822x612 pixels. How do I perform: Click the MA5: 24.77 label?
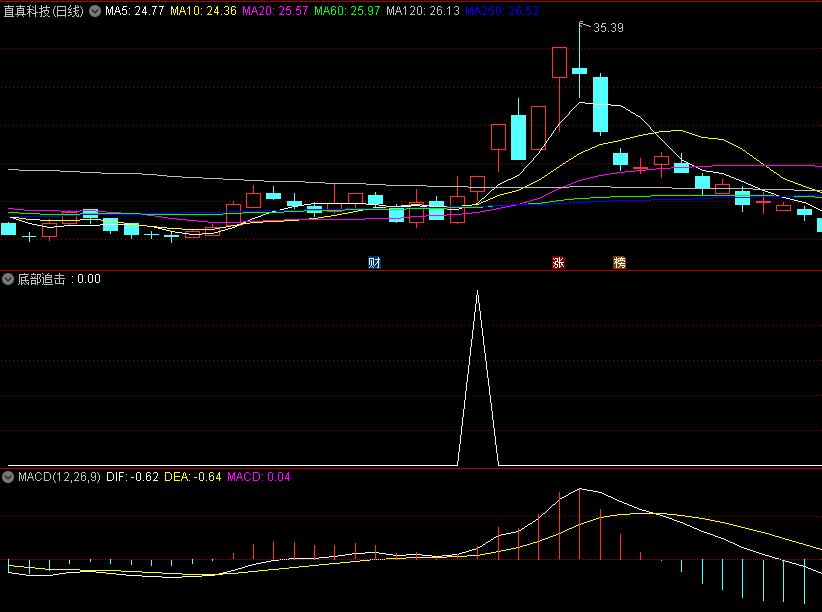[135, 11]
